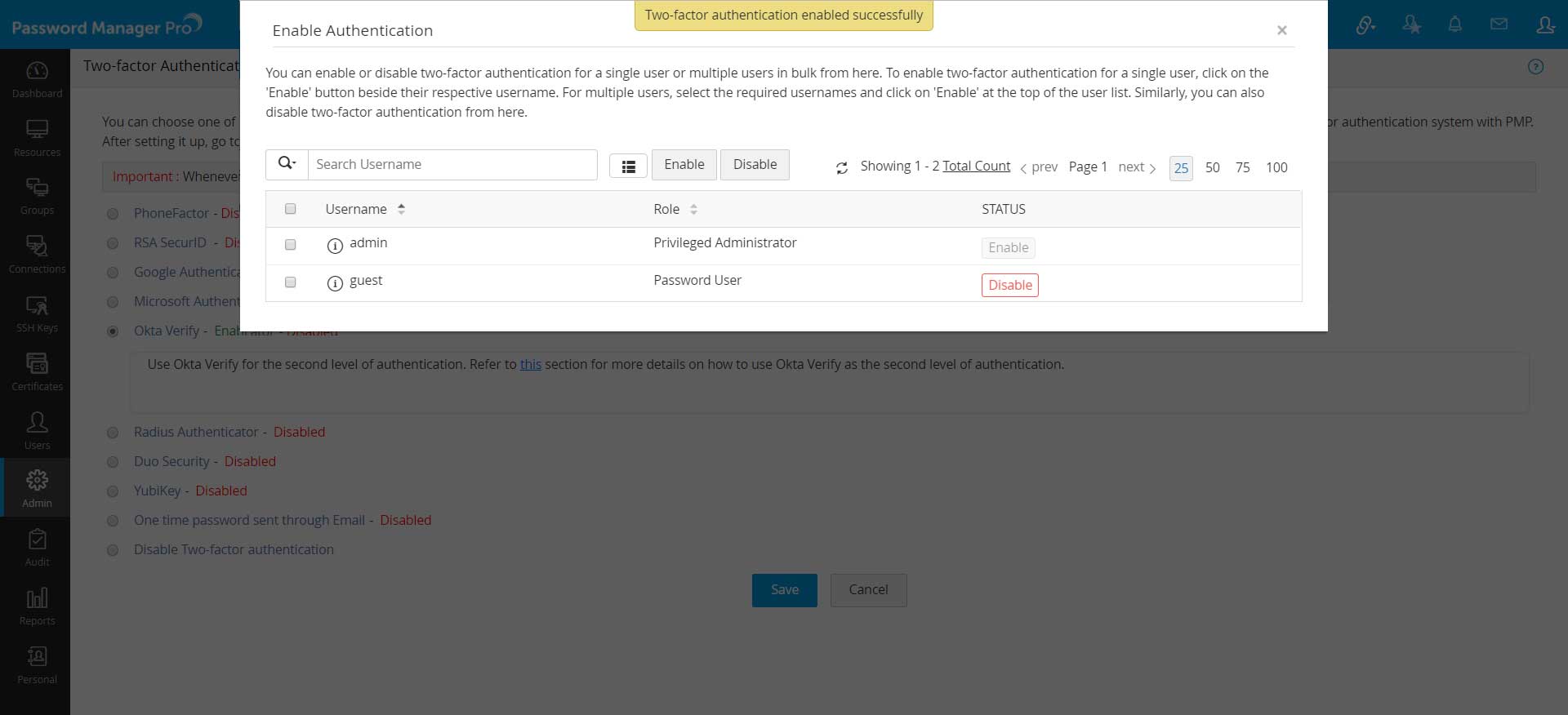The width and height of the screenshot is (1568, 715).
Task: Open Reports in the sidebar
Action: [x=37, y=606]
